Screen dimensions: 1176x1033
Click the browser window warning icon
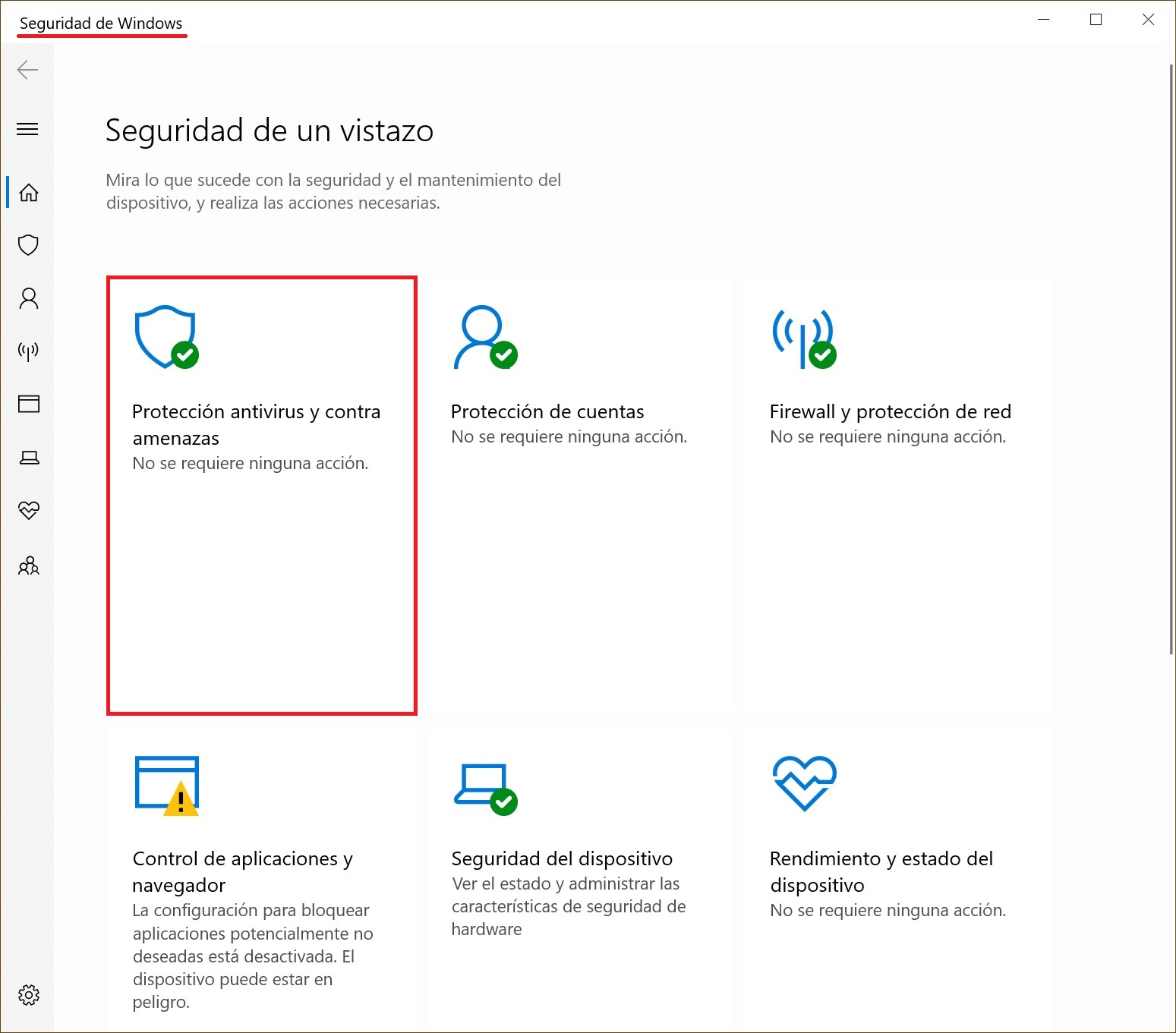[167, 786]
